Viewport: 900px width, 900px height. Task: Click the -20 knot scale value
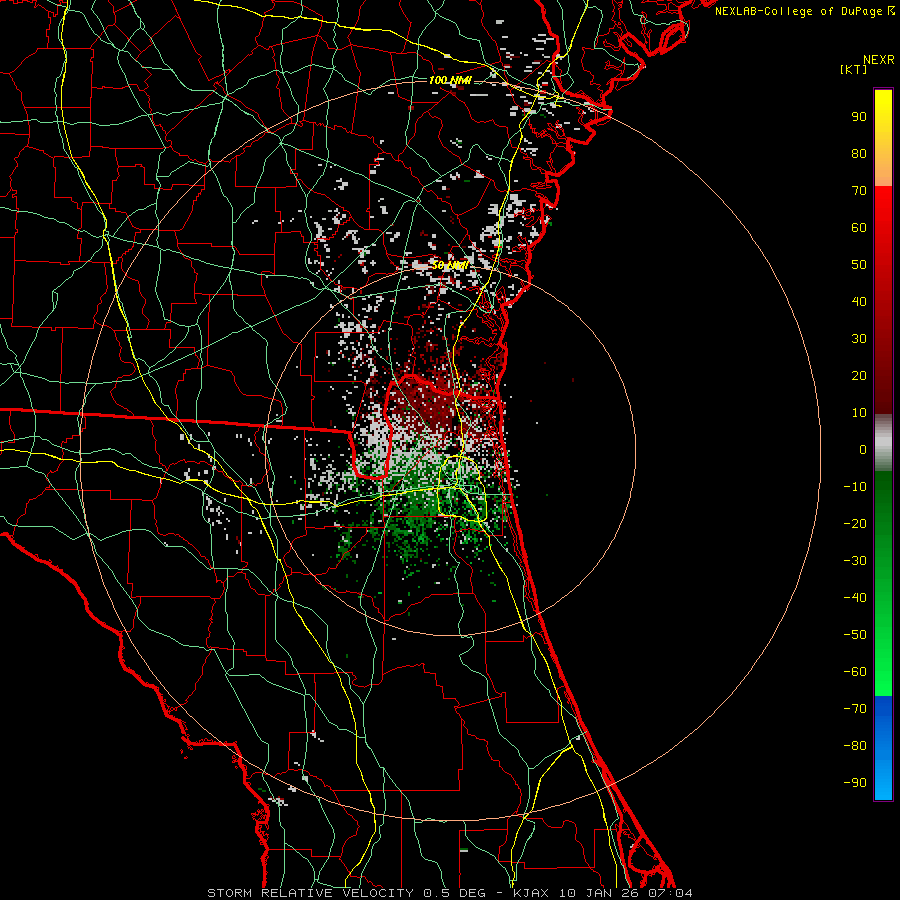tap(855, 524)
